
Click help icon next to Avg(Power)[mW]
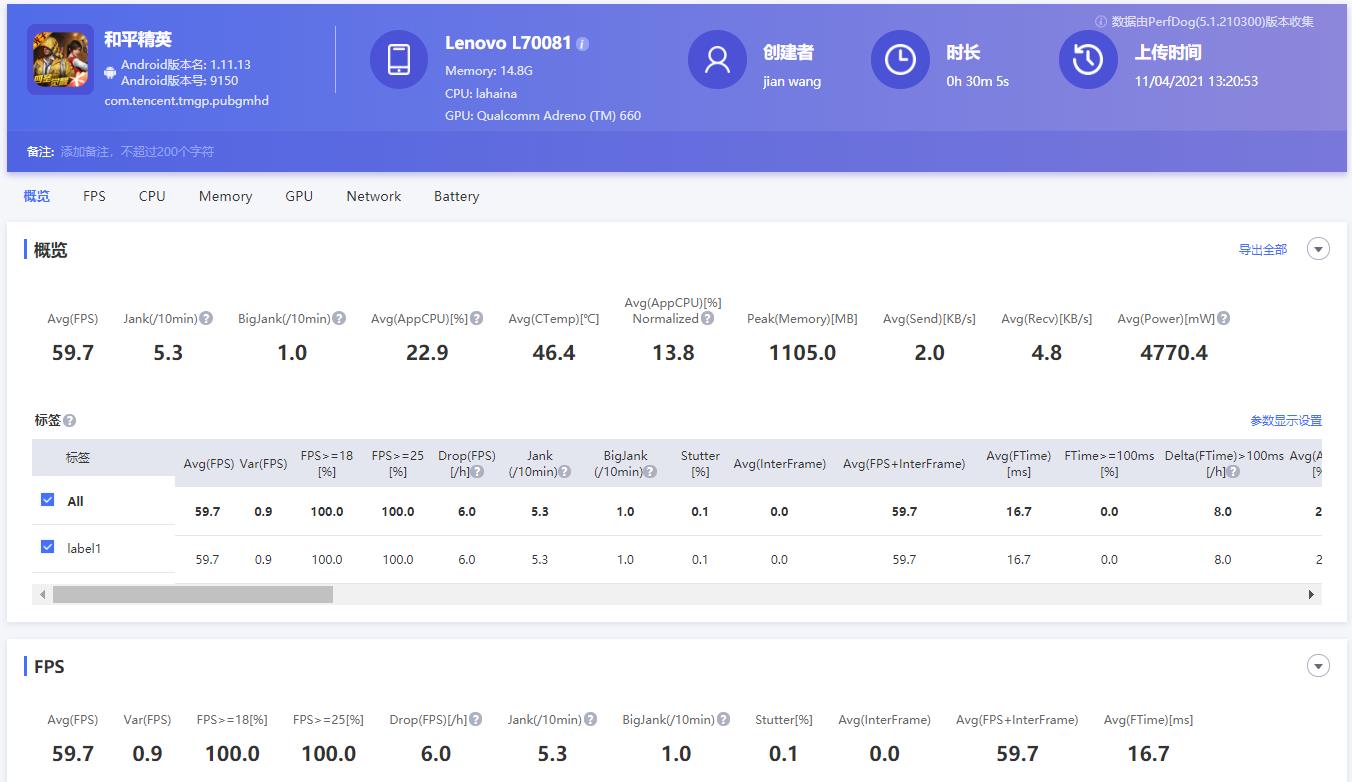click(x=1223, y=319)
